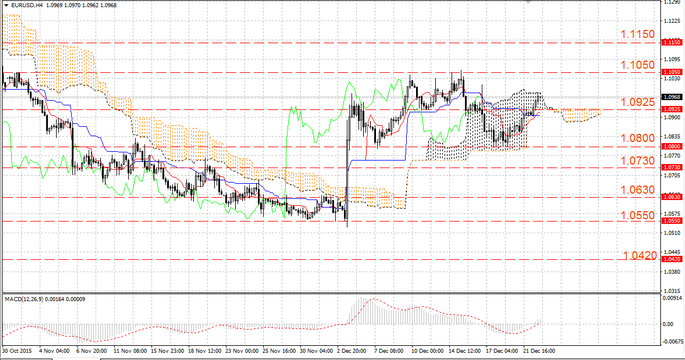685x360 pixels.
Task: Click the 21 Dec 16:00 time axis label
Action: point(540,351)
